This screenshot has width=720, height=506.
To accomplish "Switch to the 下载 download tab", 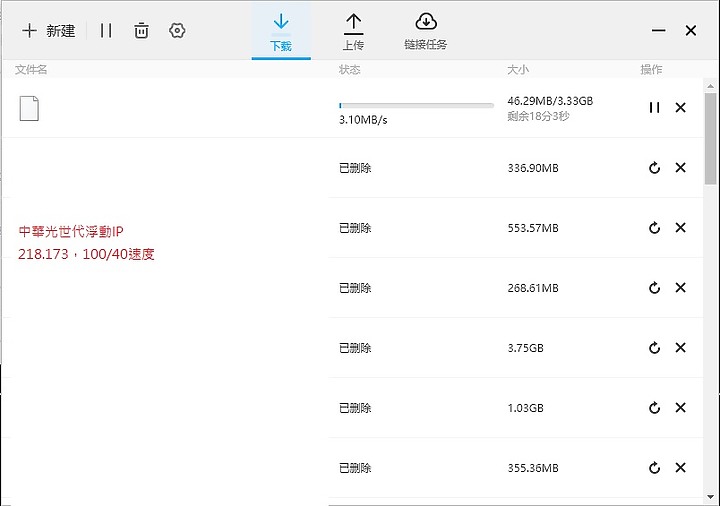I will 281,32.
